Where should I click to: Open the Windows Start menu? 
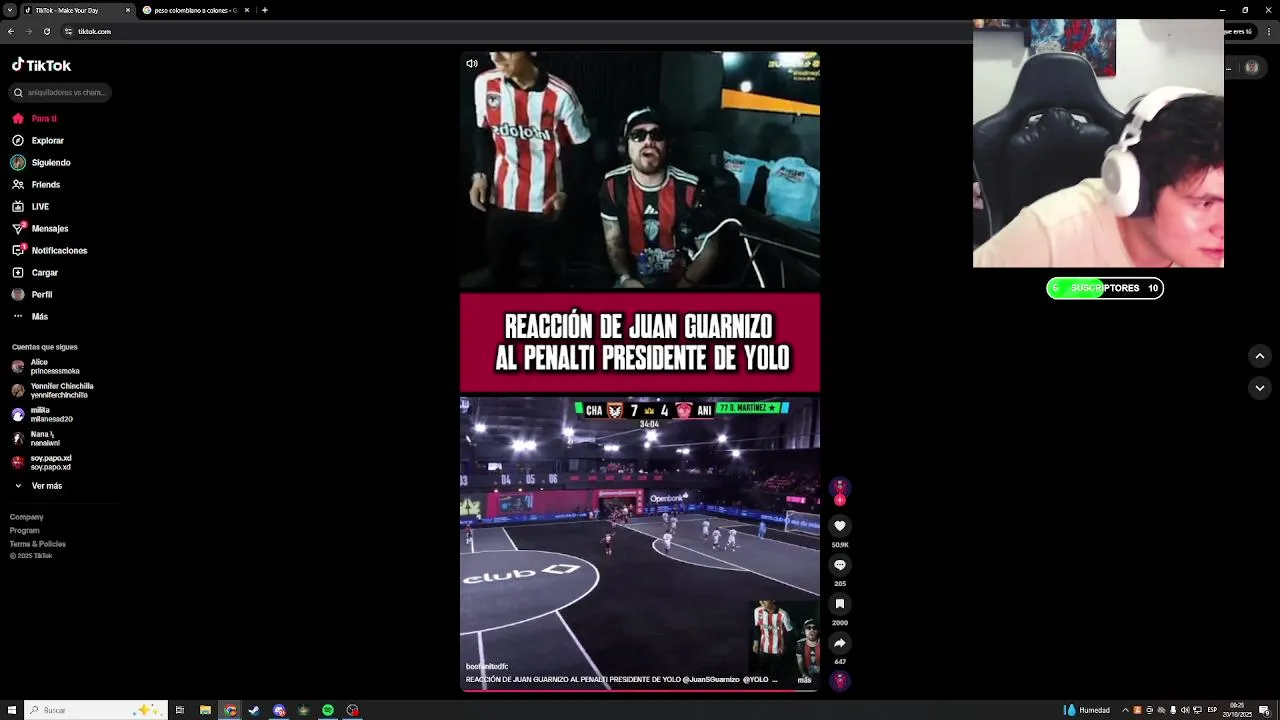(12, 710)
